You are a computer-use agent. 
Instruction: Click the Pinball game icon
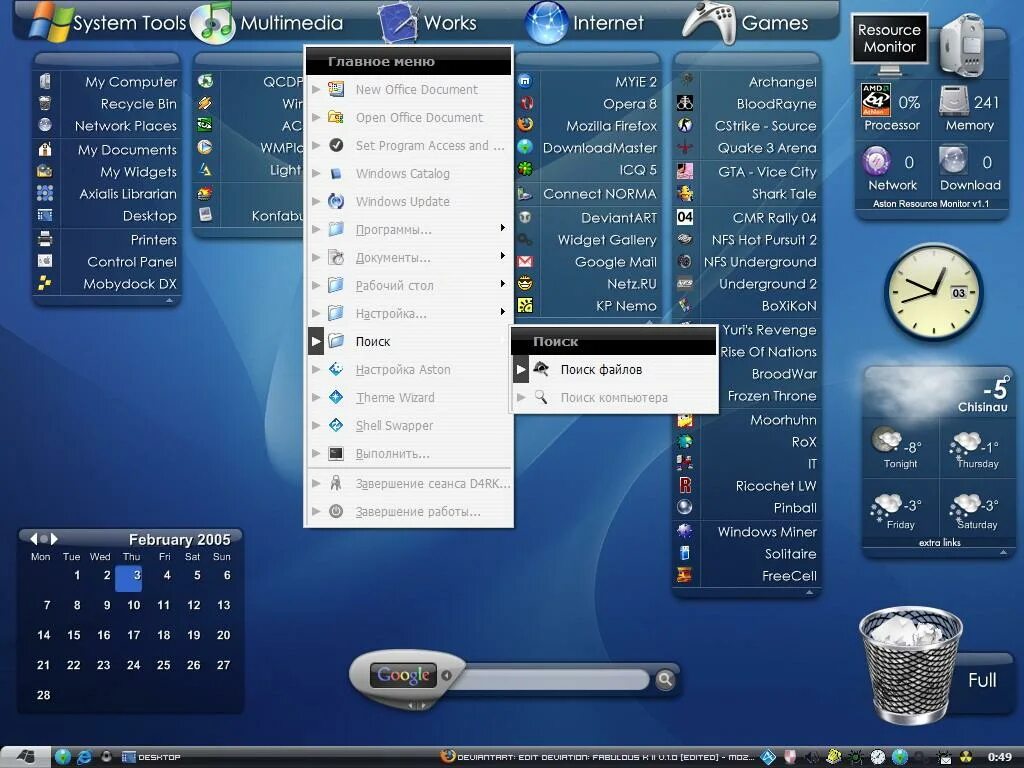pos(685,507)
